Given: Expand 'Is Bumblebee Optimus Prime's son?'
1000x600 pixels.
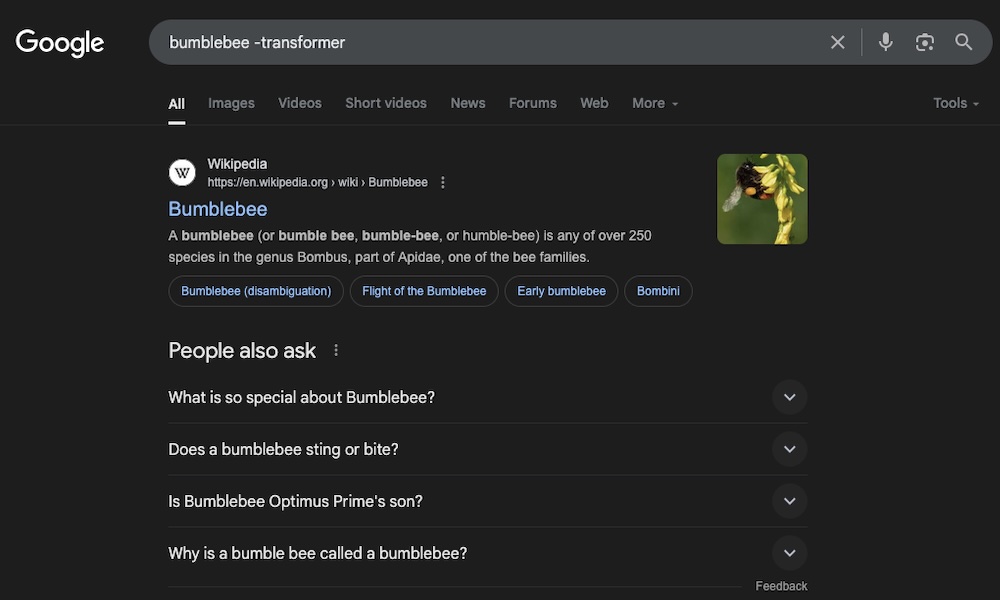Looking at the screenshot, I should (488, 501).
